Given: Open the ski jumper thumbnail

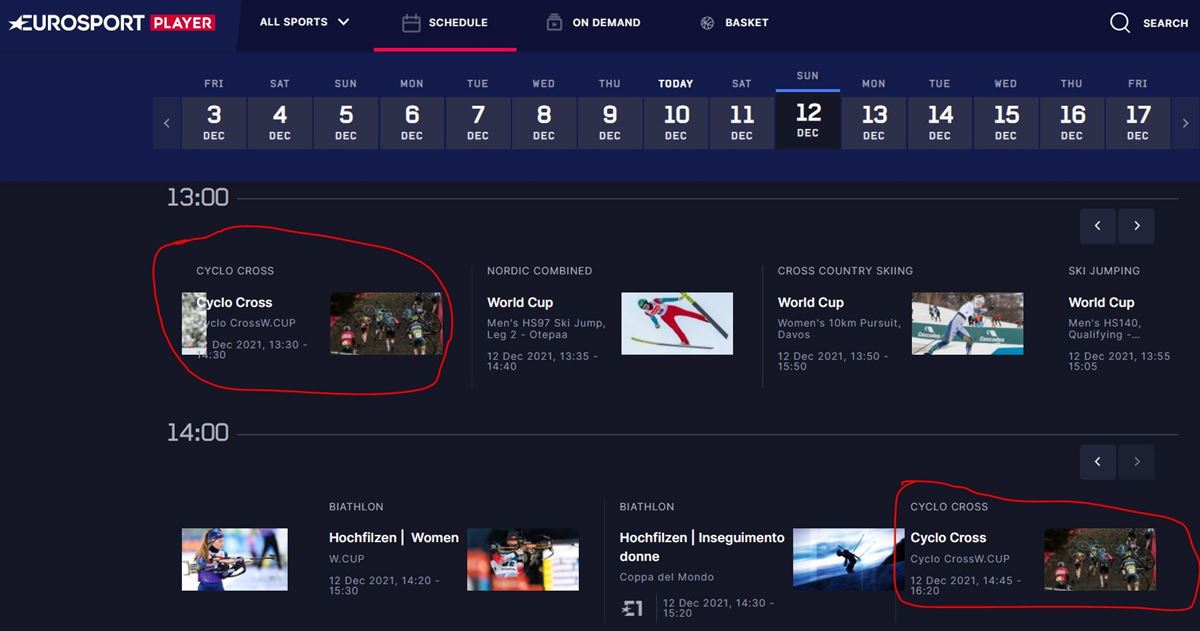Looking at the screenshot, I should tap(677, 323).
